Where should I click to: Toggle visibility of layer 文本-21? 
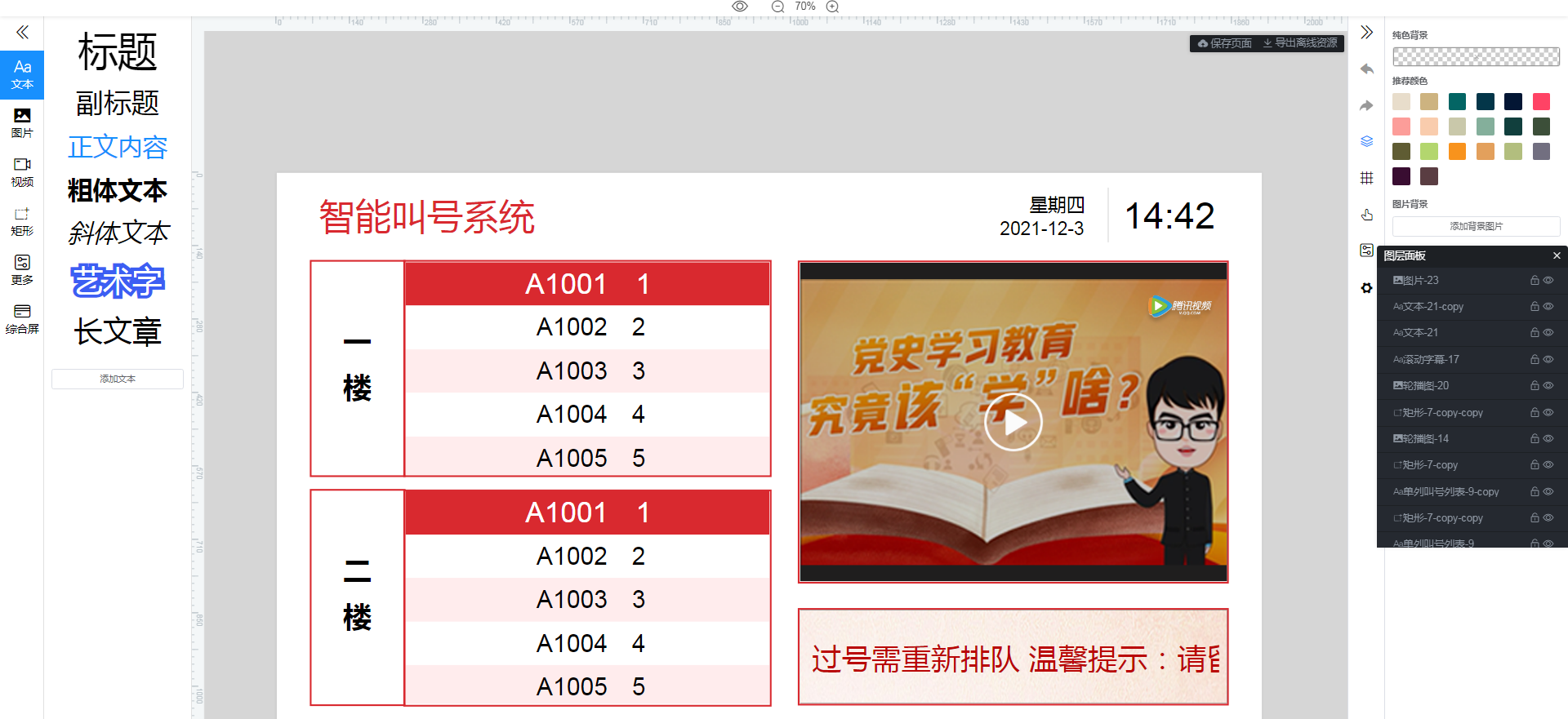click(1548, 332)
